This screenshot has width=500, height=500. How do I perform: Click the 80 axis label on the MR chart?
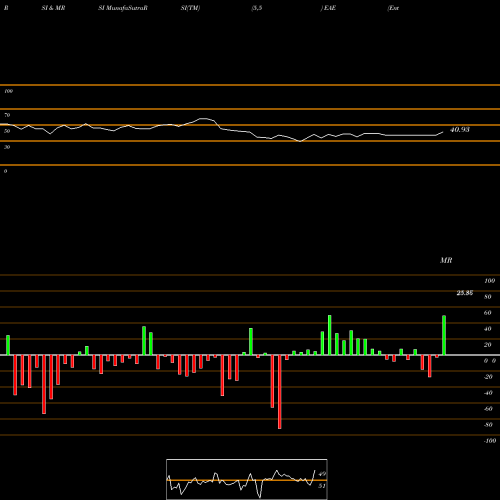point(488,297)
